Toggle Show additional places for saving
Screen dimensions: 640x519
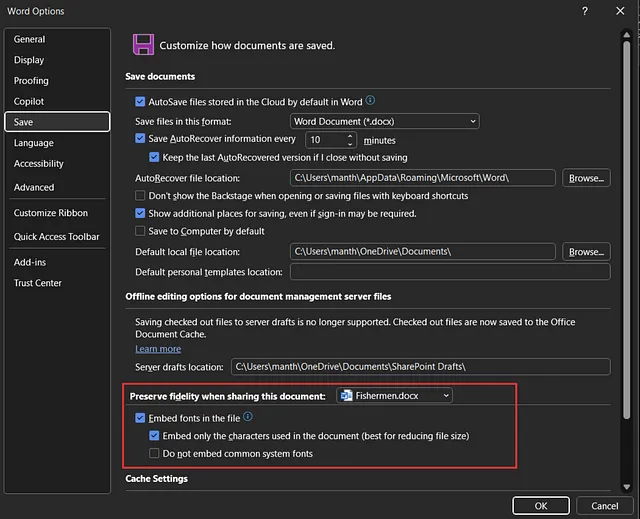(140, 213)
